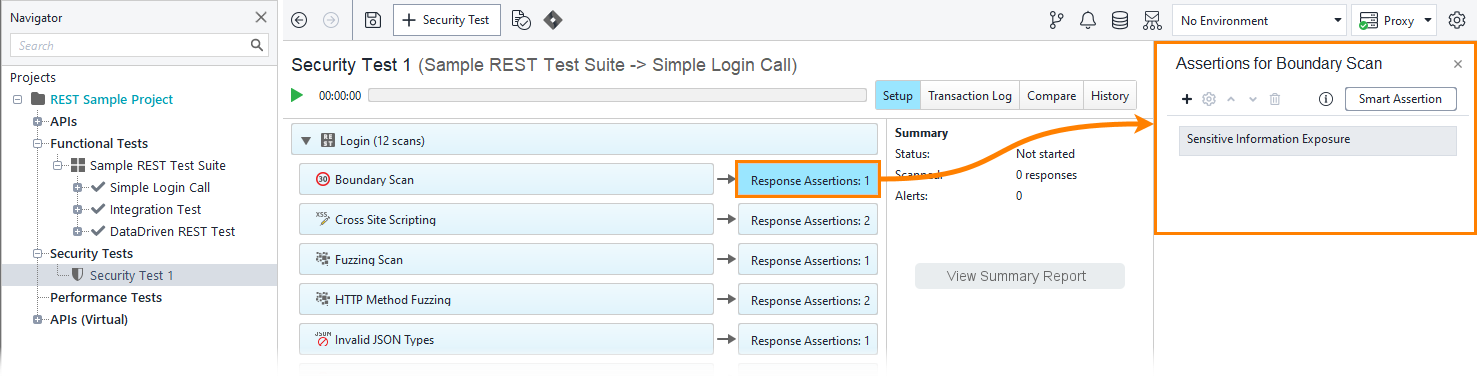Click the save disk icon in toolbar

[372, 20]
